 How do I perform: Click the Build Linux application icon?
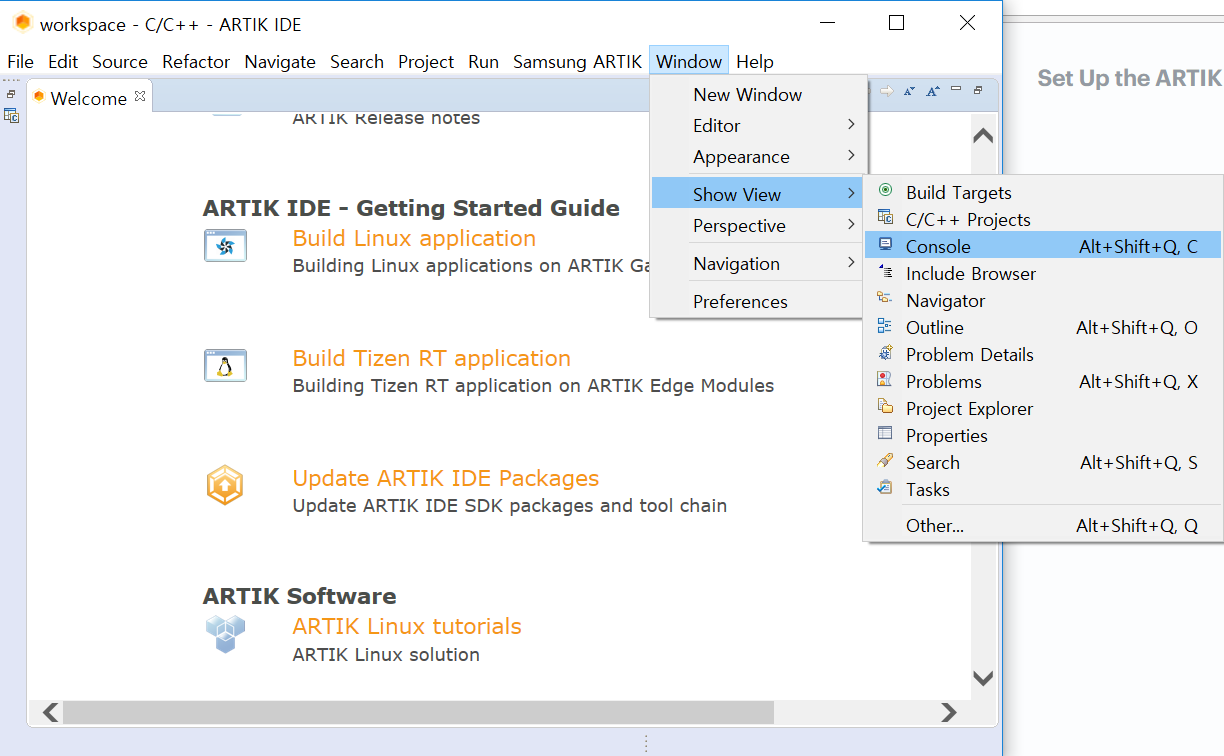225,245
